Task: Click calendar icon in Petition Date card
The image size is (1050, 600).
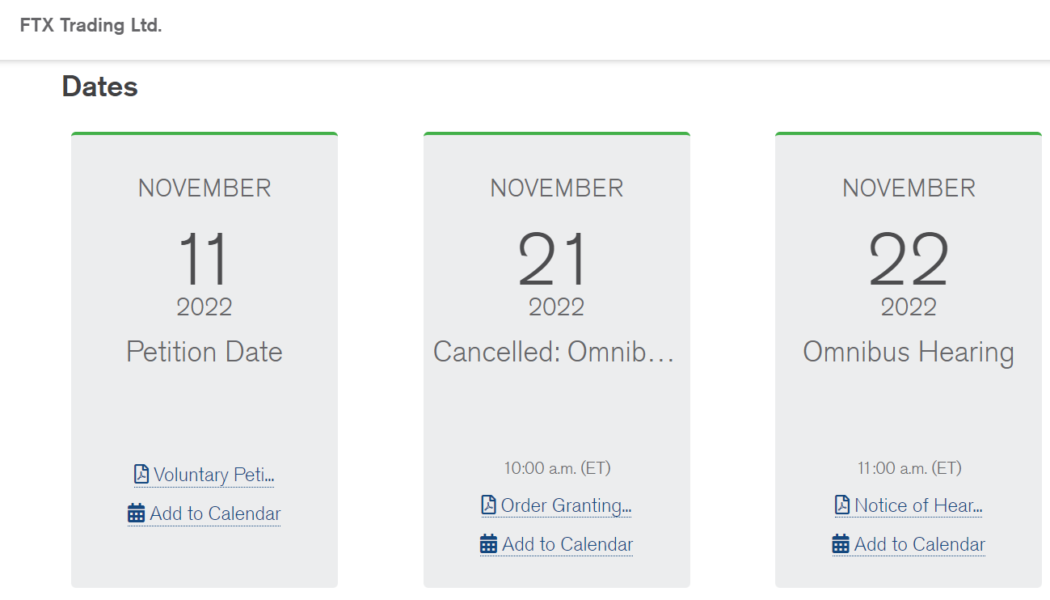Action: tap(136, 514)
